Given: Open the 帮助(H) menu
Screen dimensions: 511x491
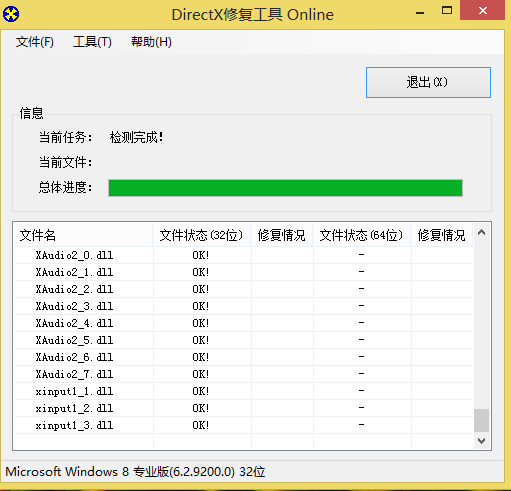Looking at the screenshot, I should click(151, 42).
